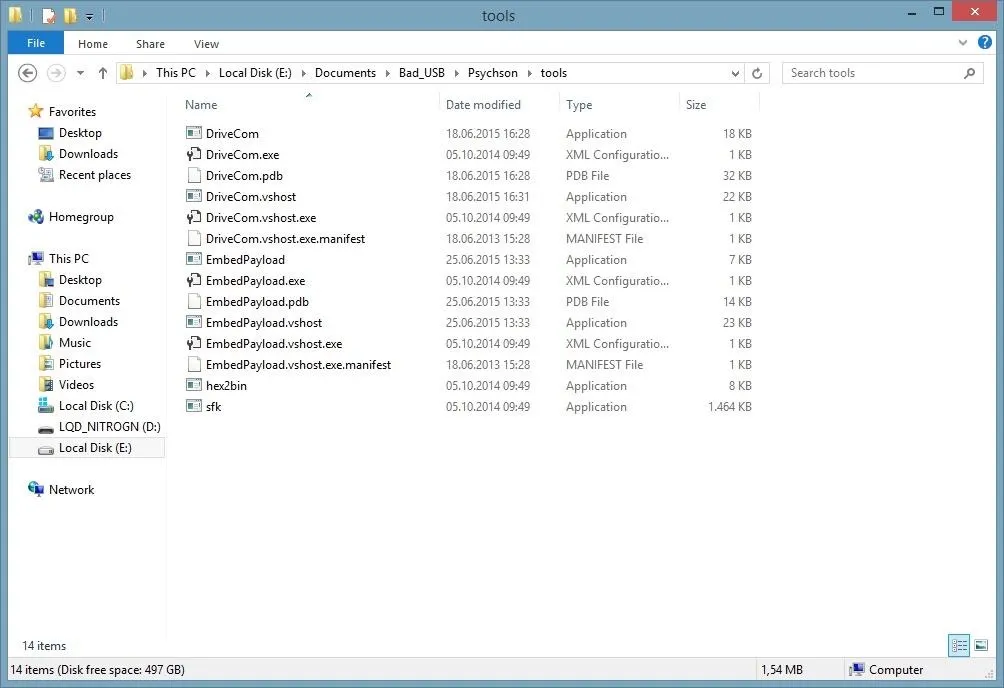Screen dimensions: 1004x688
Task: Refresh the tools folder view
Action: pos(757,73)
